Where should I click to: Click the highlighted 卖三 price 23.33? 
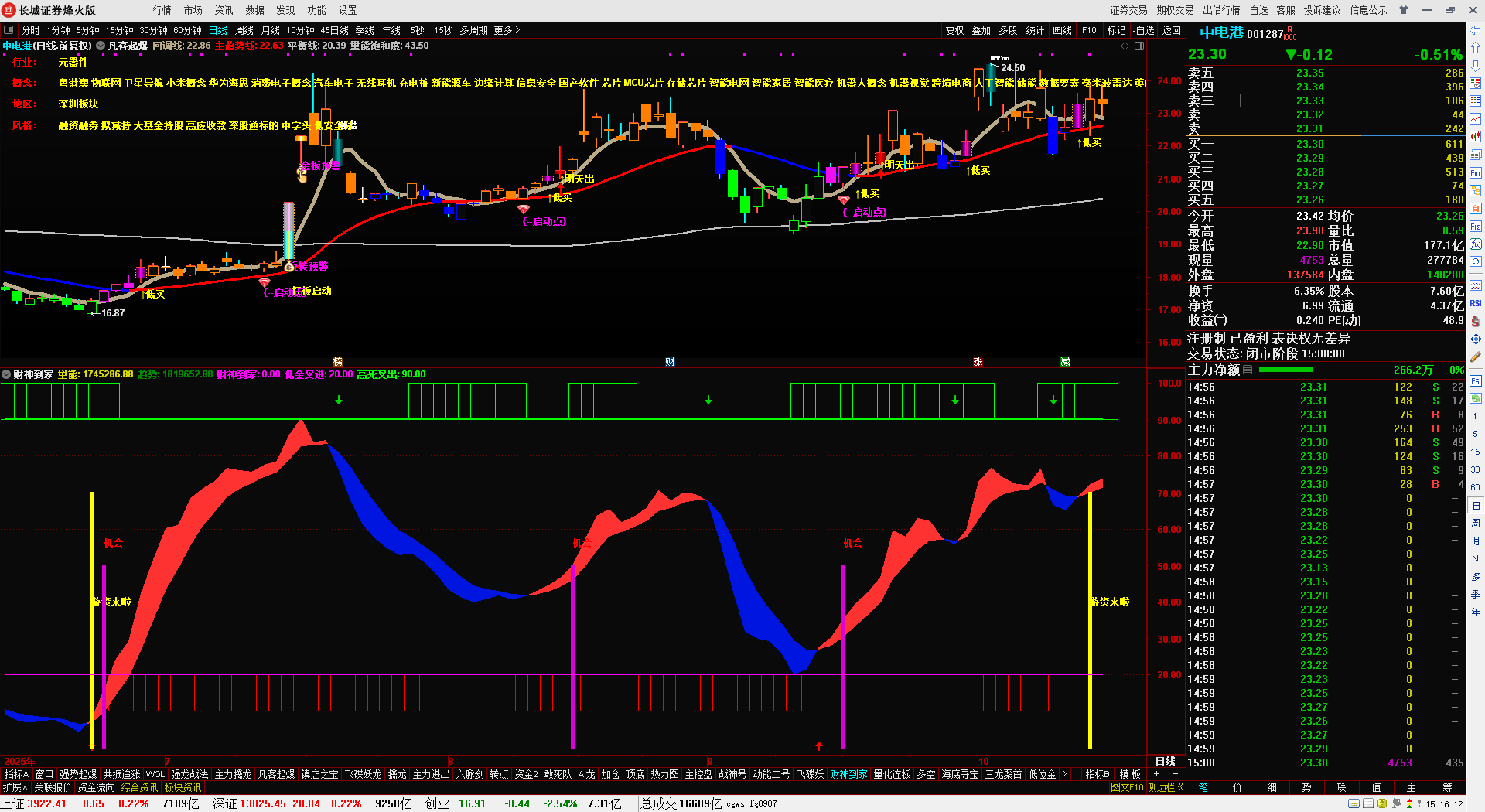point(1282,101)
